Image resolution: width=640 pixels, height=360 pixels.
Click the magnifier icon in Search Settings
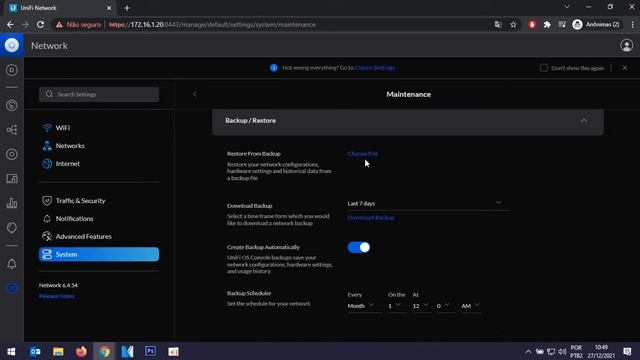click(x=49, y=94)
